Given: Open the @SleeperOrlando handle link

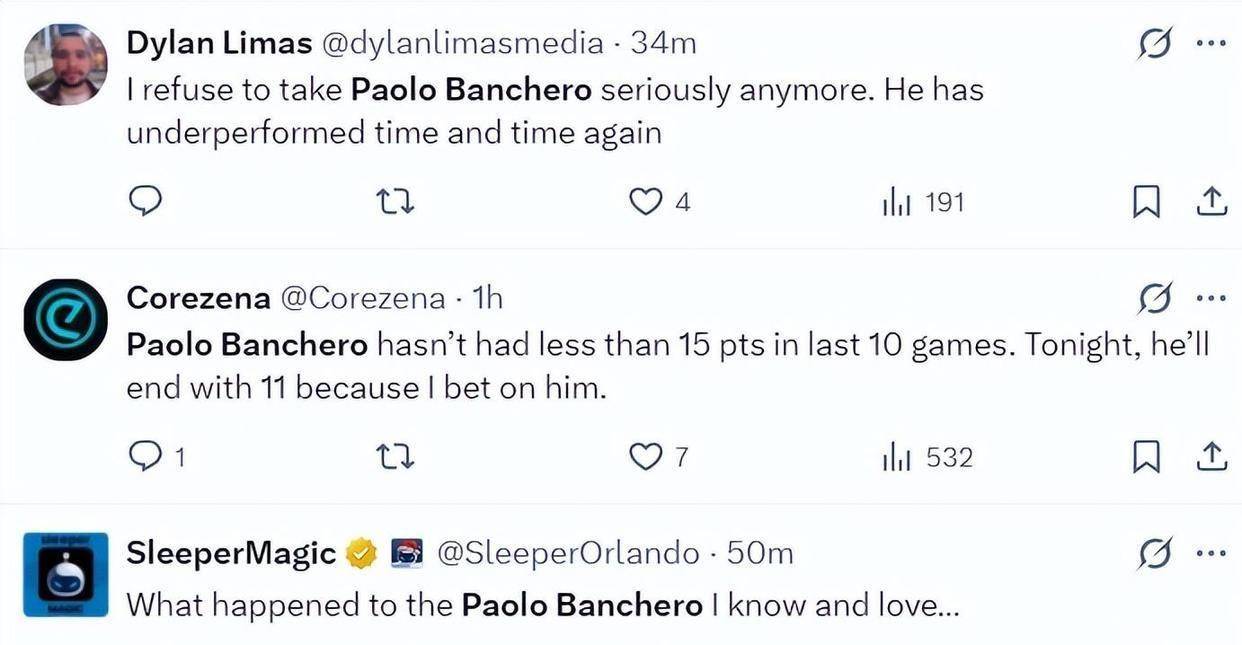Looking at the screenshot, I should tap(566, 553).
